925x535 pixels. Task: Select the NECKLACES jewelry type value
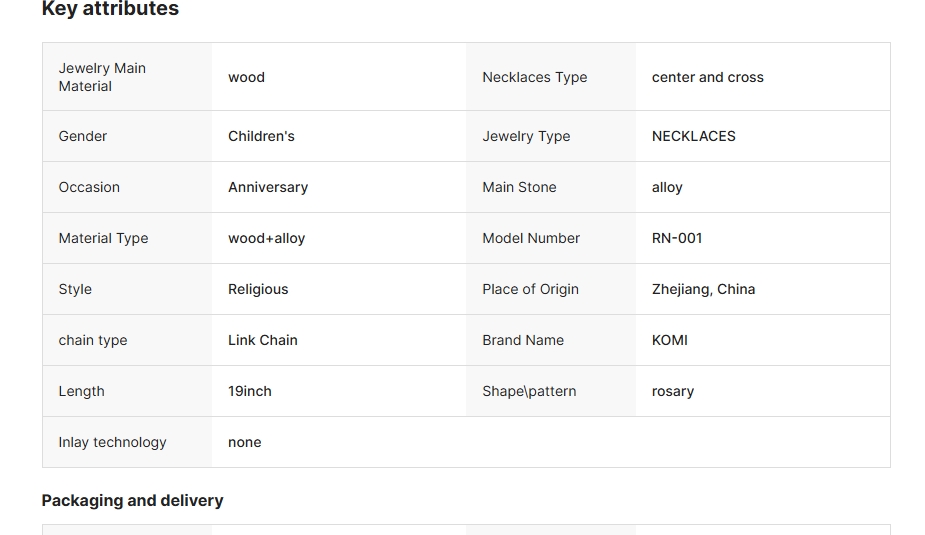point(693,136)
